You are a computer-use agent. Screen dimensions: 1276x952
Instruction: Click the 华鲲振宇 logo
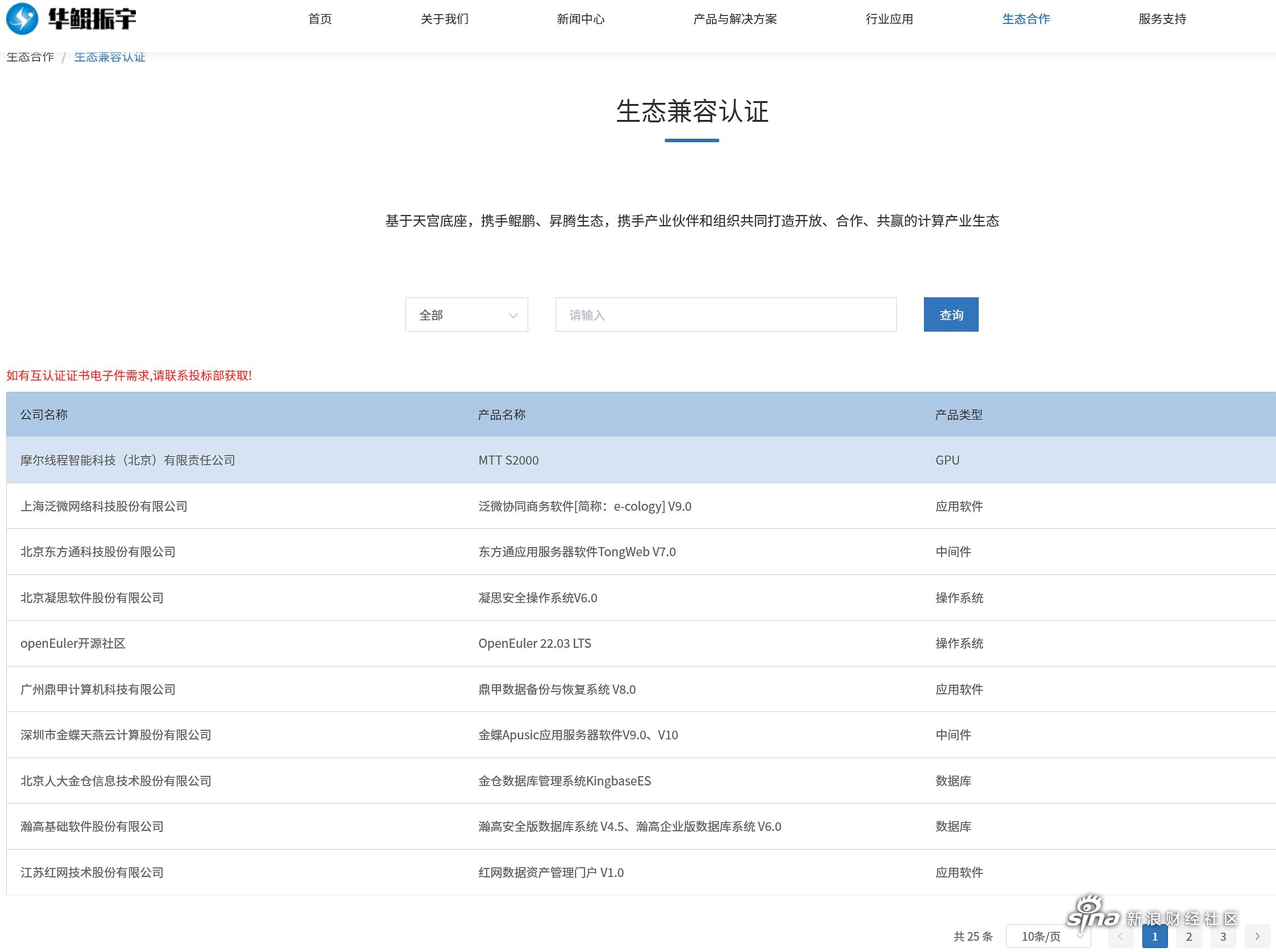72,18
